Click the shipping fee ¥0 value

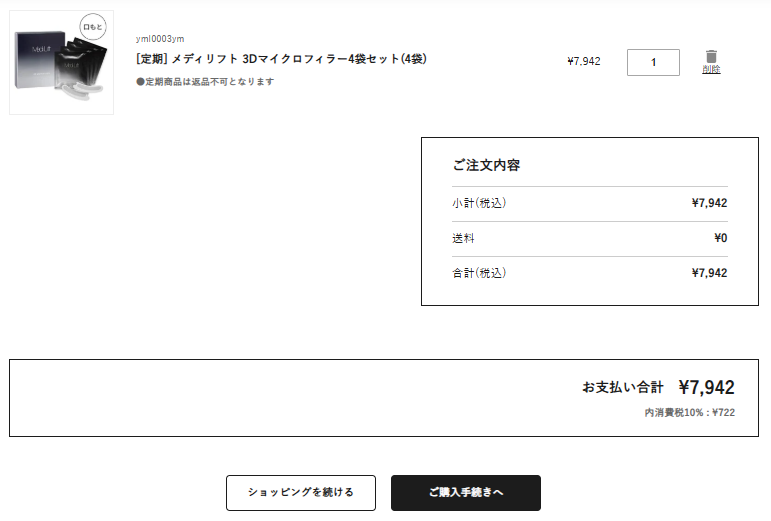(720, 238)
